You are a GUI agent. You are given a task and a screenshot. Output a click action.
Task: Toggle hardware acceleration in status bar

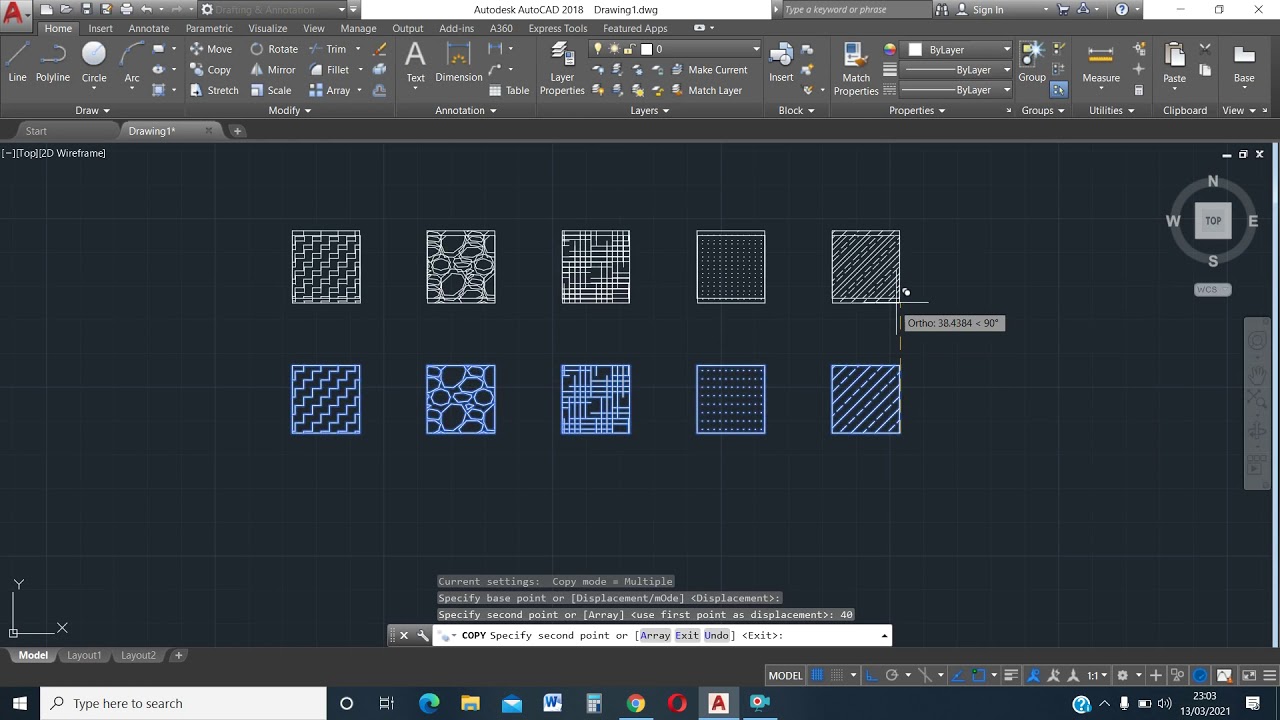[x=1200, y=675]
